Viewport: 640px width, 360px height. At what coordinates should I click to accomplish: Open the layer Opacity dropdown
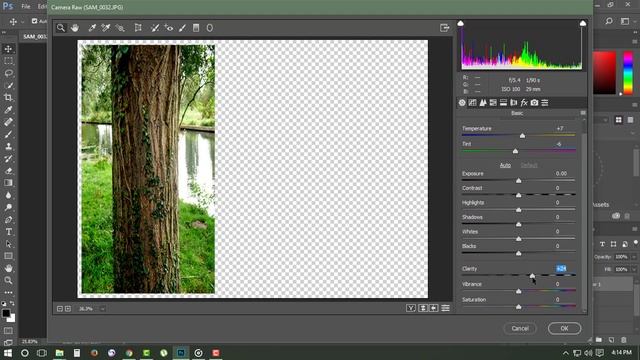[x=634, y=257]
